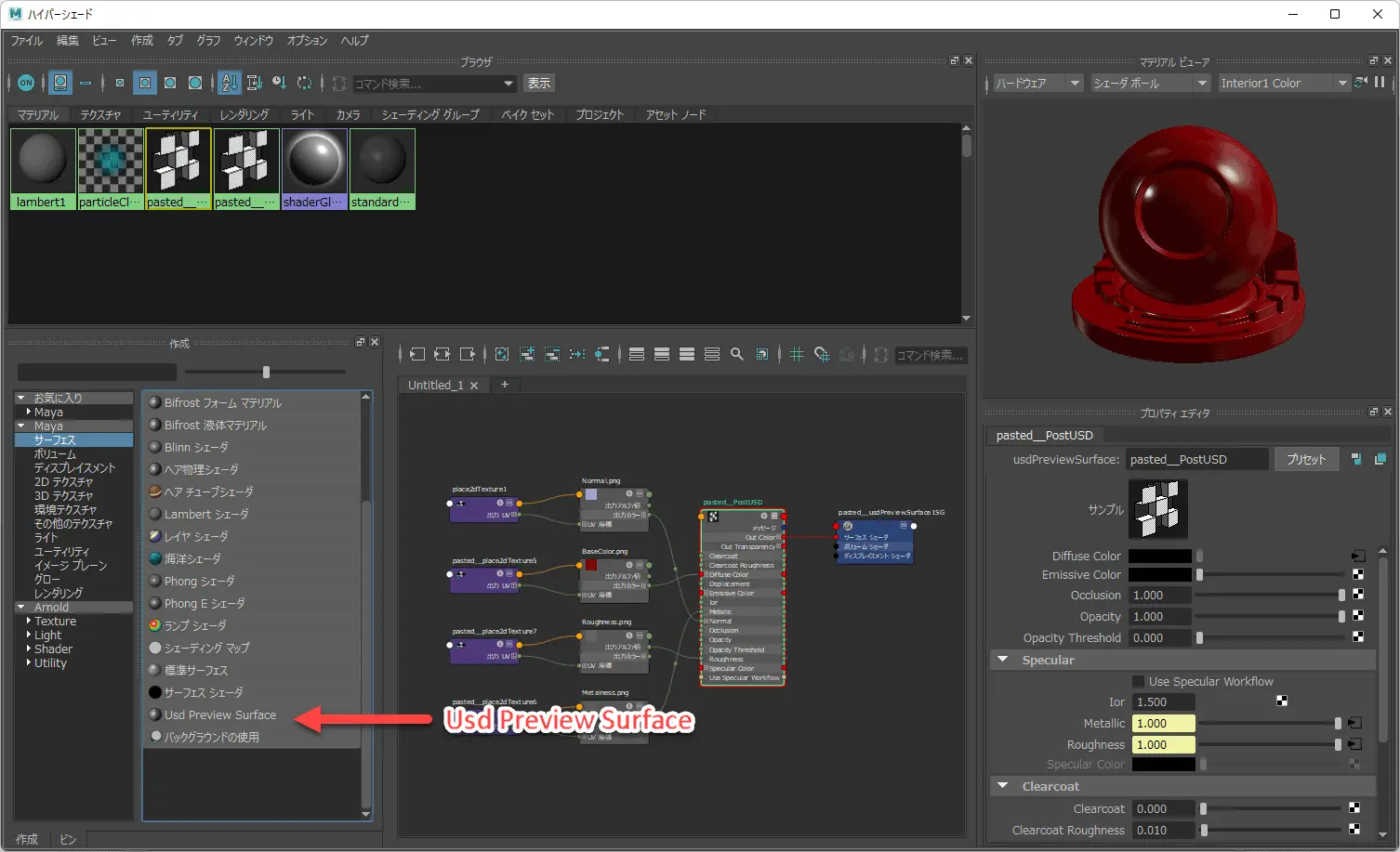Click the ON toggle icon in browser toolbar
This screenshot has height=852, width=1400.
coord(26,83)
